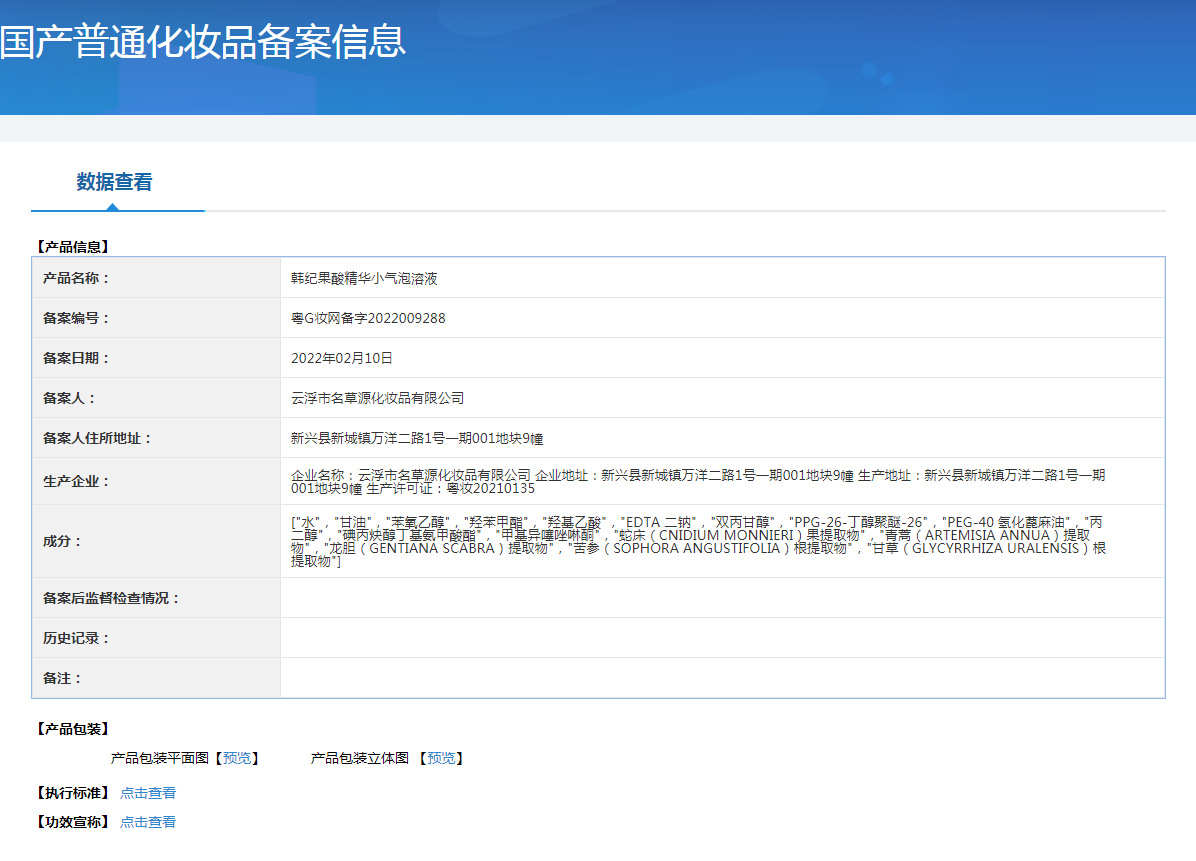1196x861 pixels.
Task: Select product name 韩纪果酸精华小气泡溶液
Action: (x=364, y=278)
